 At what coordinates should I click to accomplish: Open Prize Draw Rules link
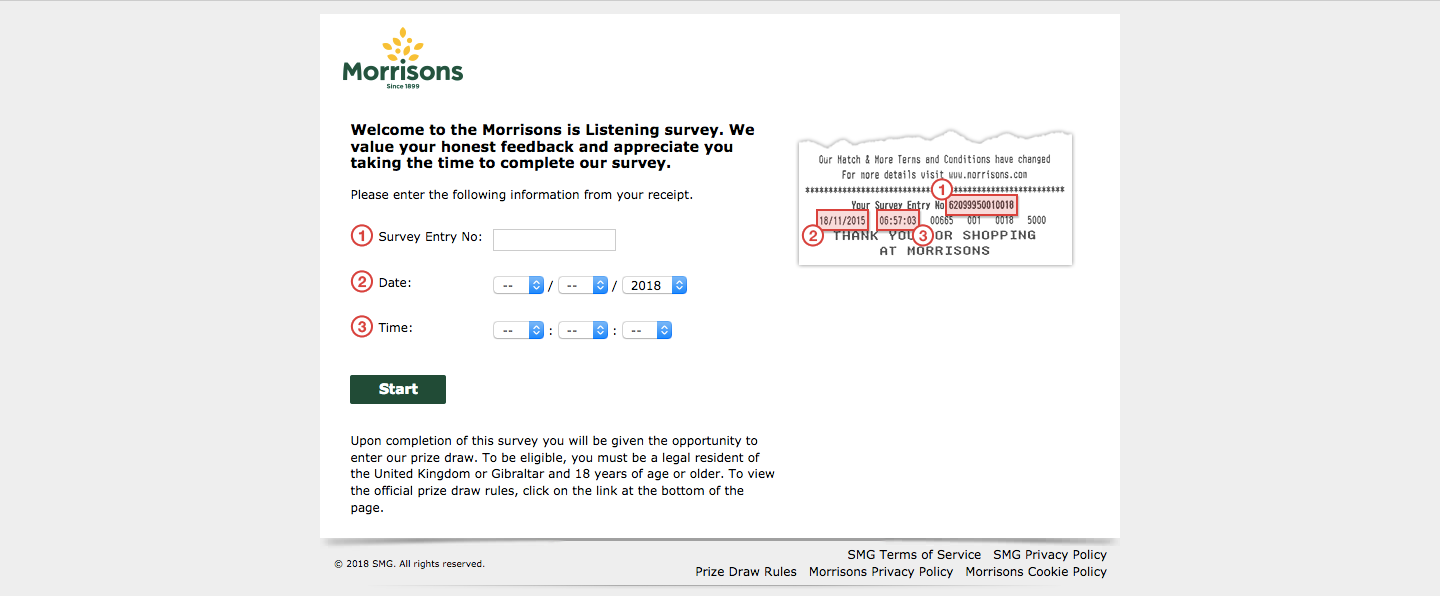click(x=746, y=572)
